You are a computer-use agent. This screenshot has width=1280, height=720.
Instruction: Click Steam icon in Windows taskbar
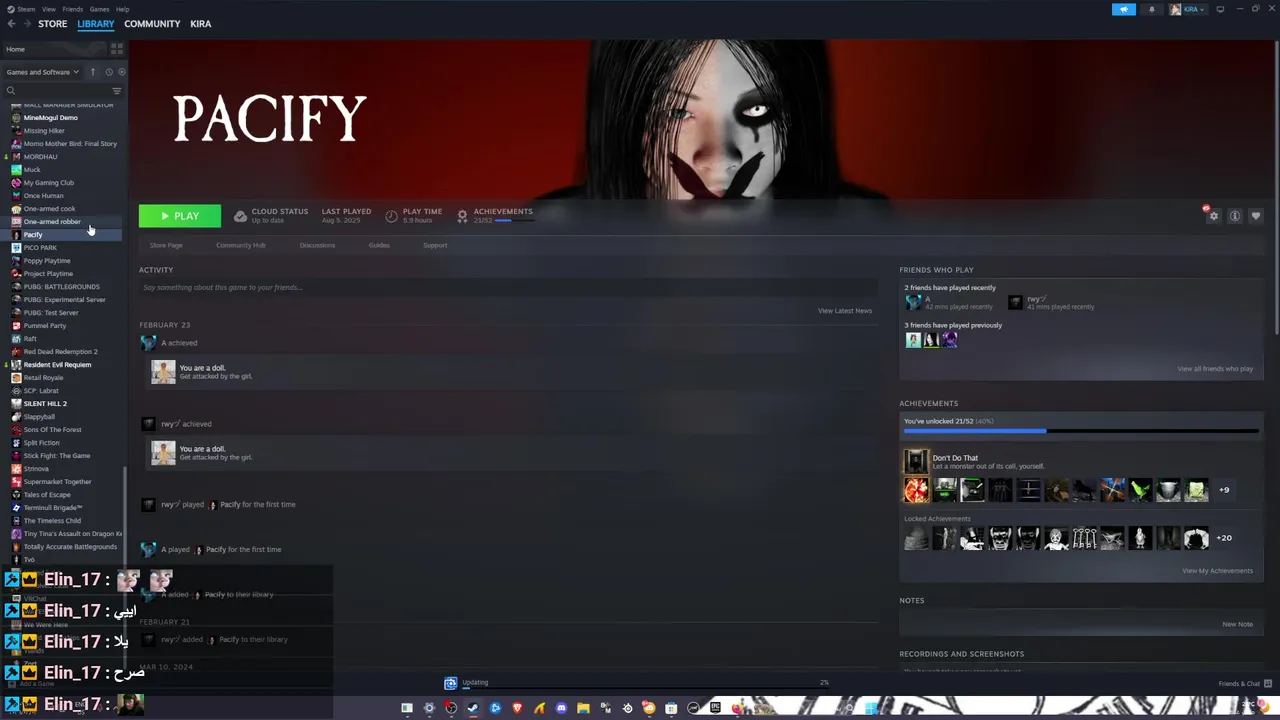coord(473,708)
